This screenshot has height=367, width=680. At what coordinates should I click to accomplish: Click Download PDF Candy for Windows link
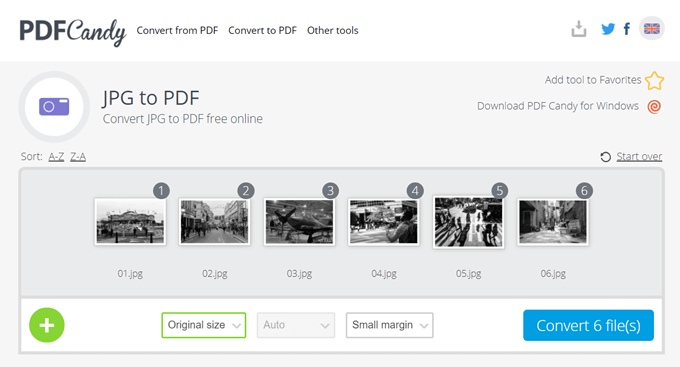[x=558, y=106]
